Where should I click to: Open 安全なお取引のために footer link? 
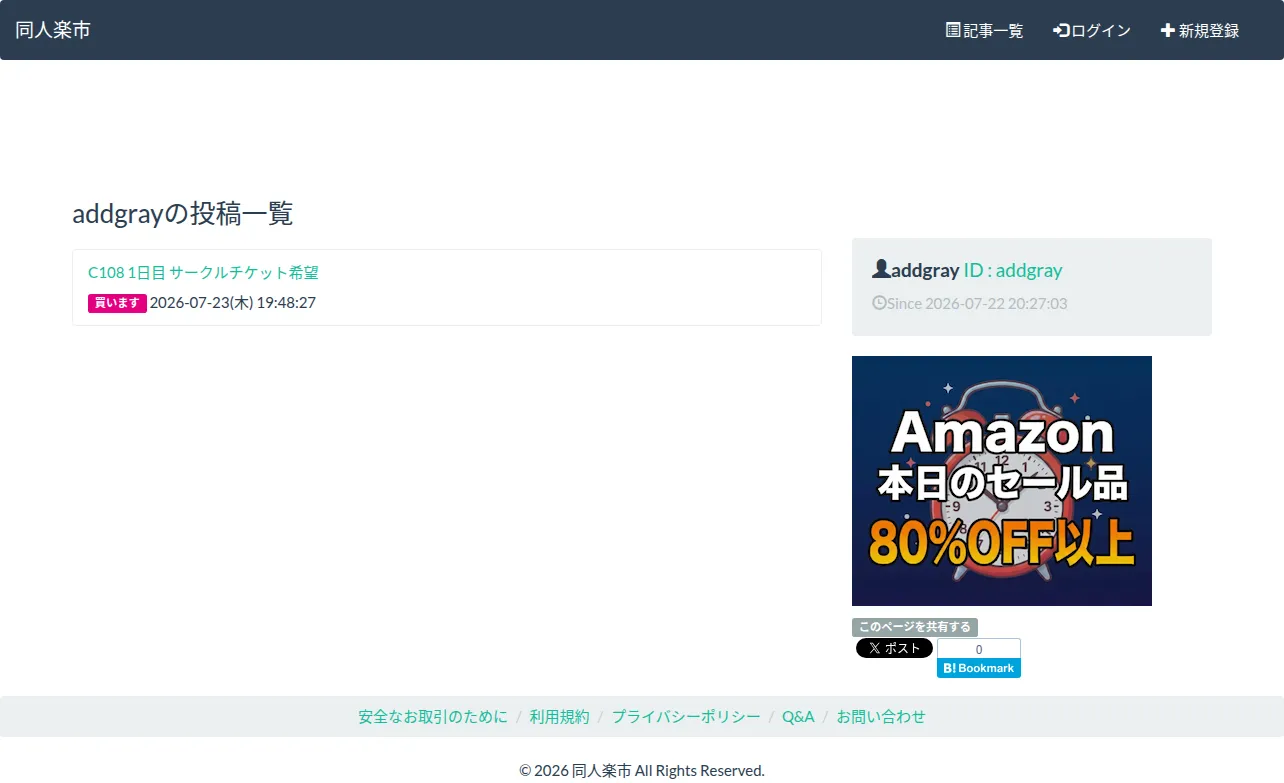click(x=433, y=717)
